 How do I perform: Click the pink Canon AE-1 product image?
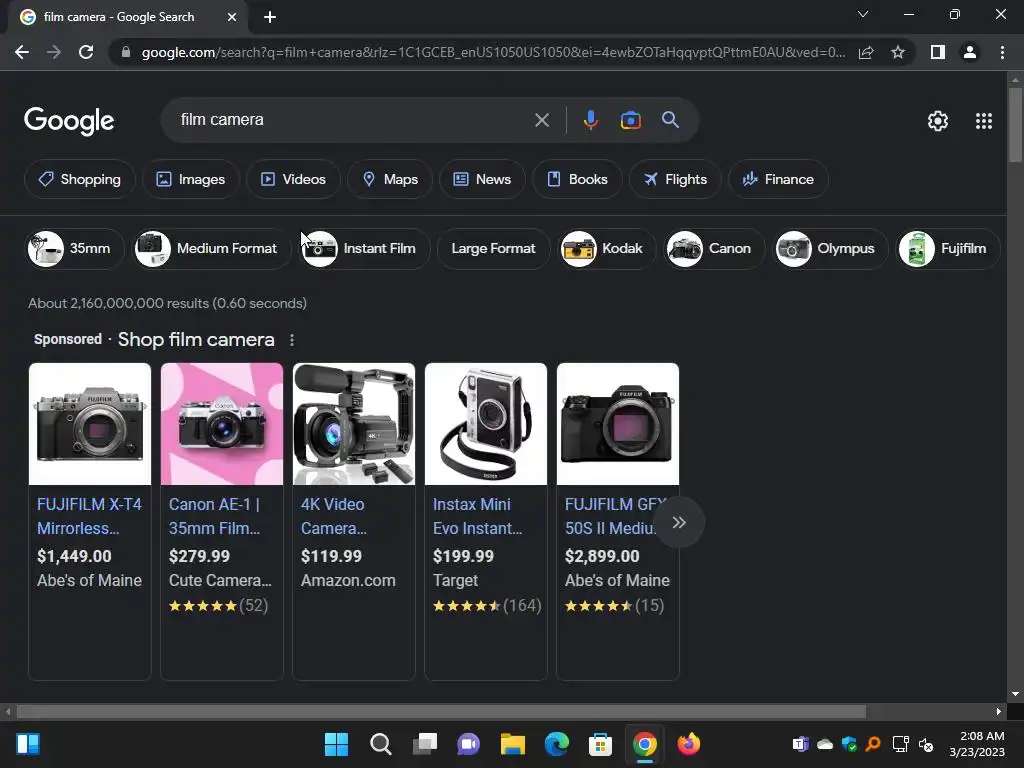[222, 424]
